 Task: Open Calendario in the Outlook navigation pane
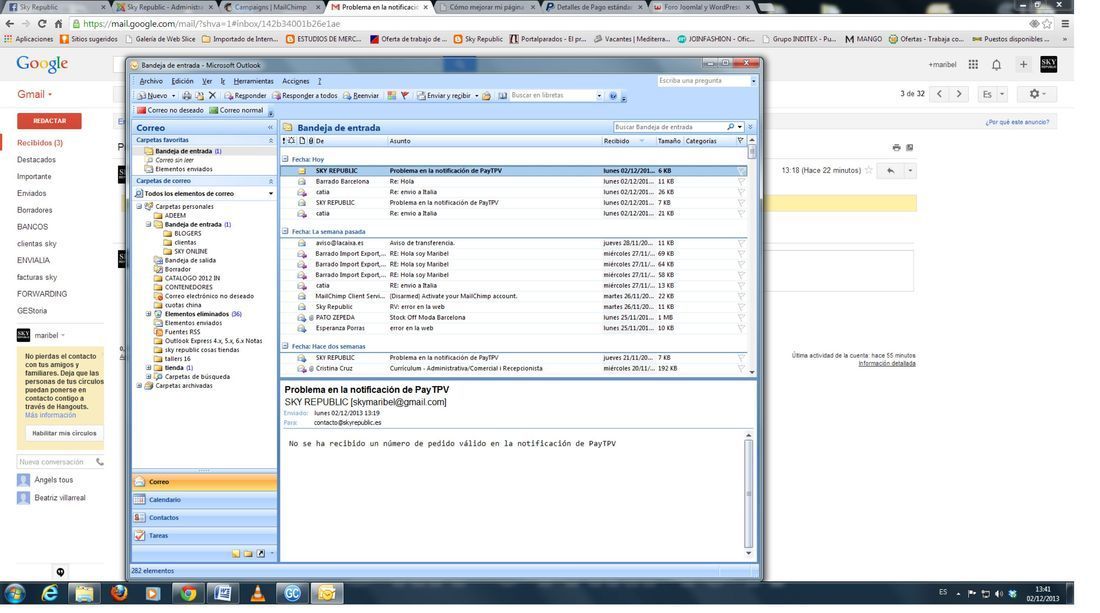[x=204, y=500]
